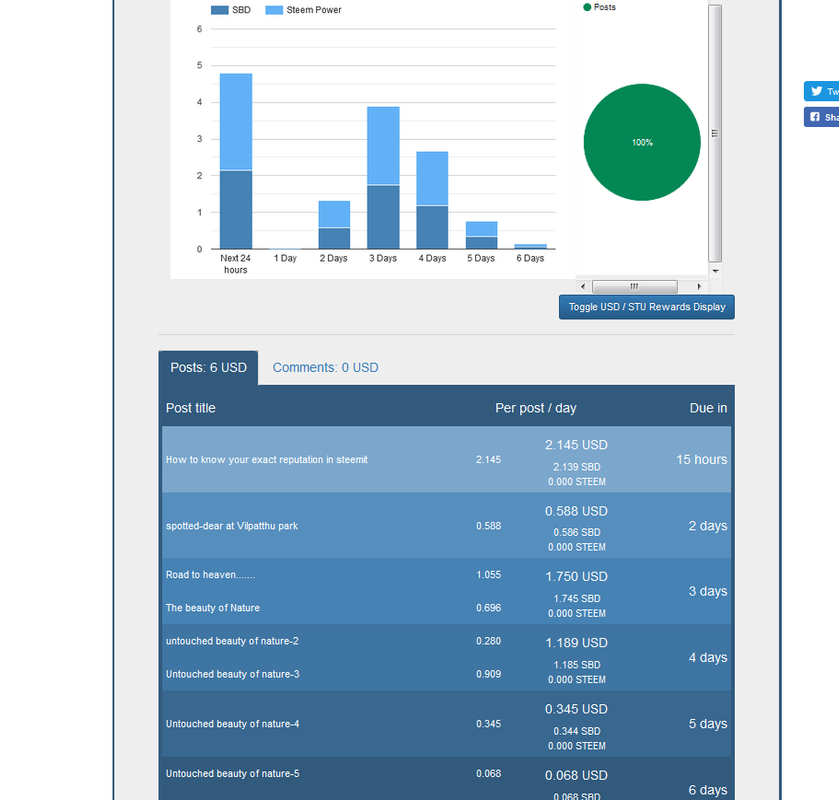Click the '15 hours' due time
The height and width of the screenshot is (800, 839).
[701, 460]
